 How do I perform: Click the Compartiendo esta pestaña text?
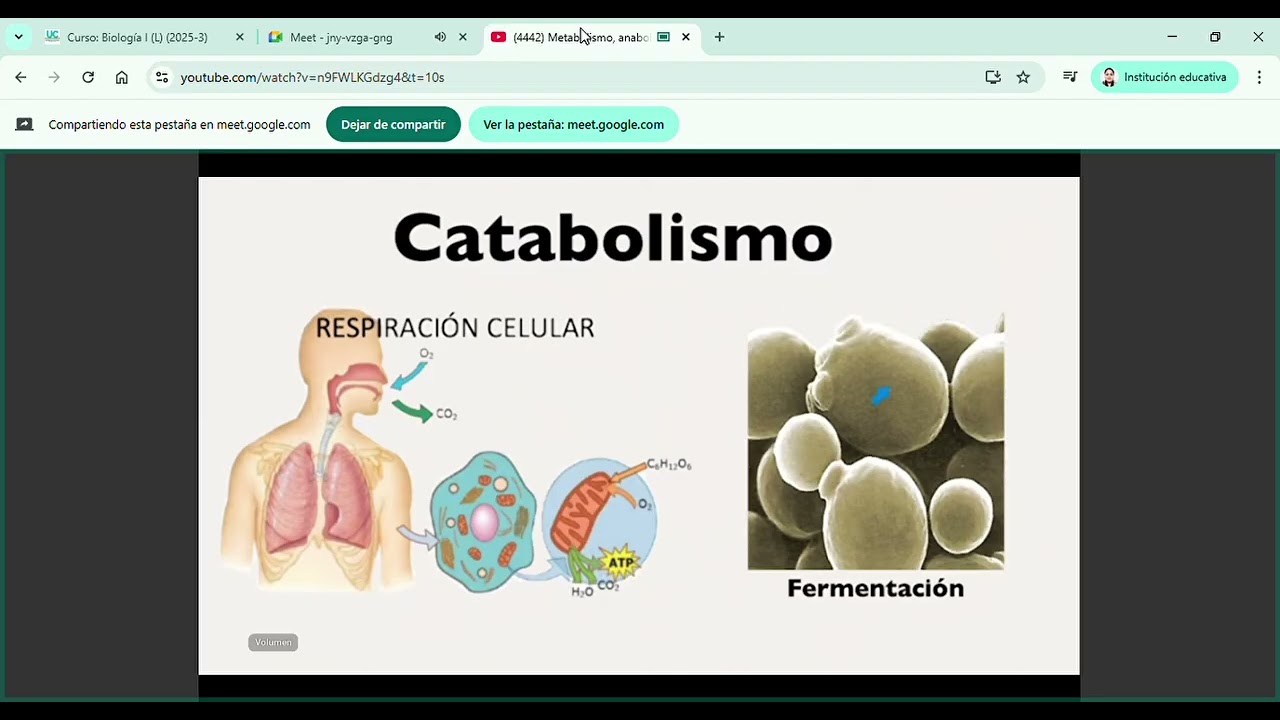pos(180,125)
